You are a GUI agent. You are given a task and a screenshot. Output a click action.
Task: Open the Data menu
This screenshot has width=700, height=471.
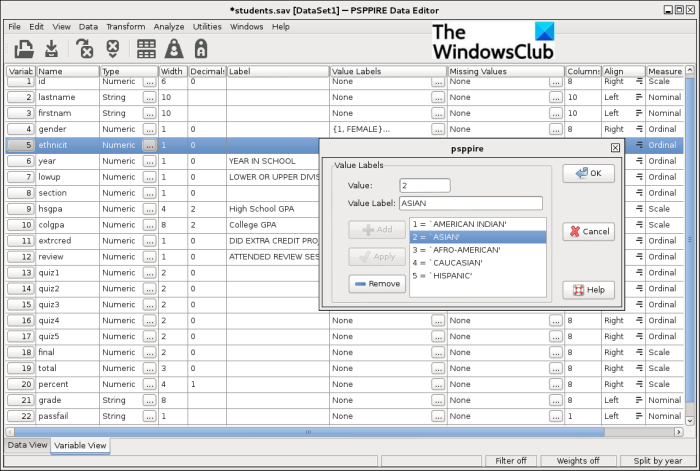(x=88, y=27)
